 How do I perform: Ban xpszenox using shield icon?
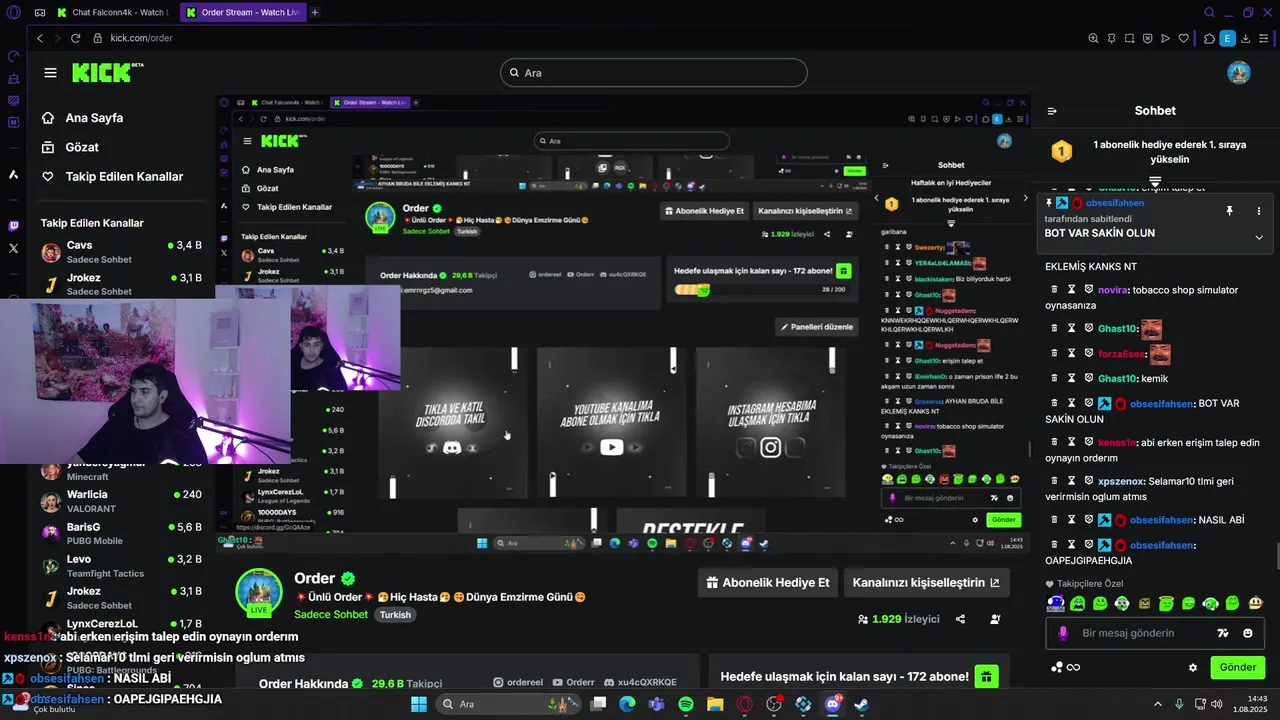tap(1088, 481)
